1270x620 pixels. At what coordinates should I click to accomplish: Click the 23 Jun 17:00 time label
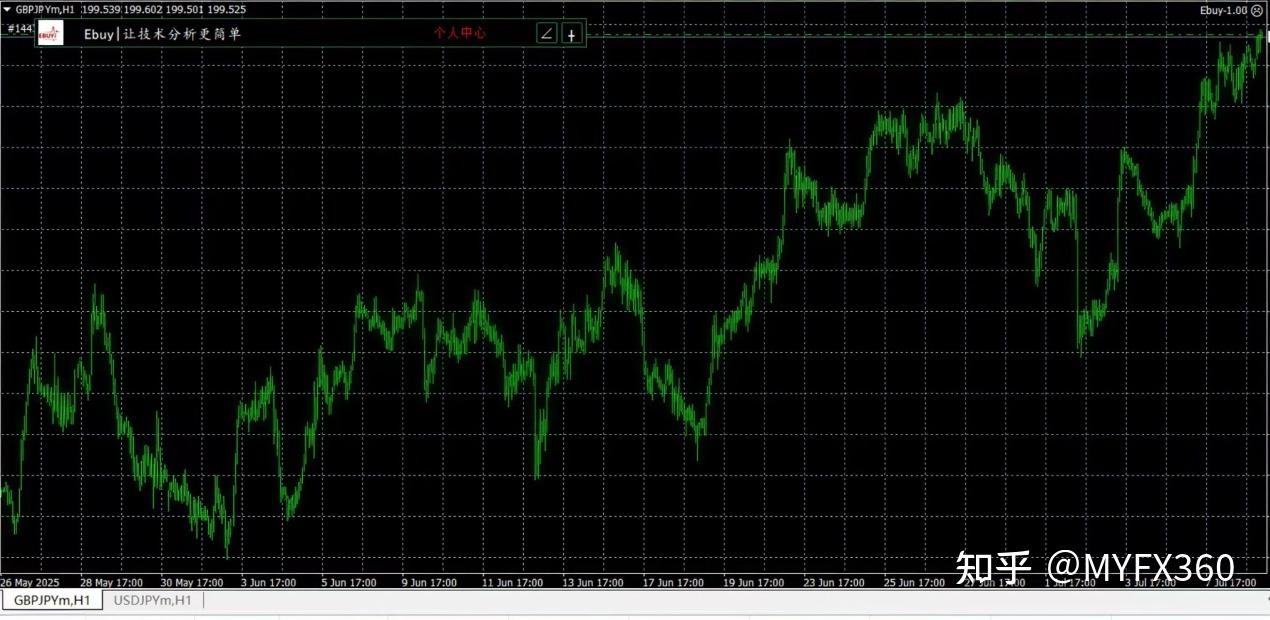click(x=834, y=582)
